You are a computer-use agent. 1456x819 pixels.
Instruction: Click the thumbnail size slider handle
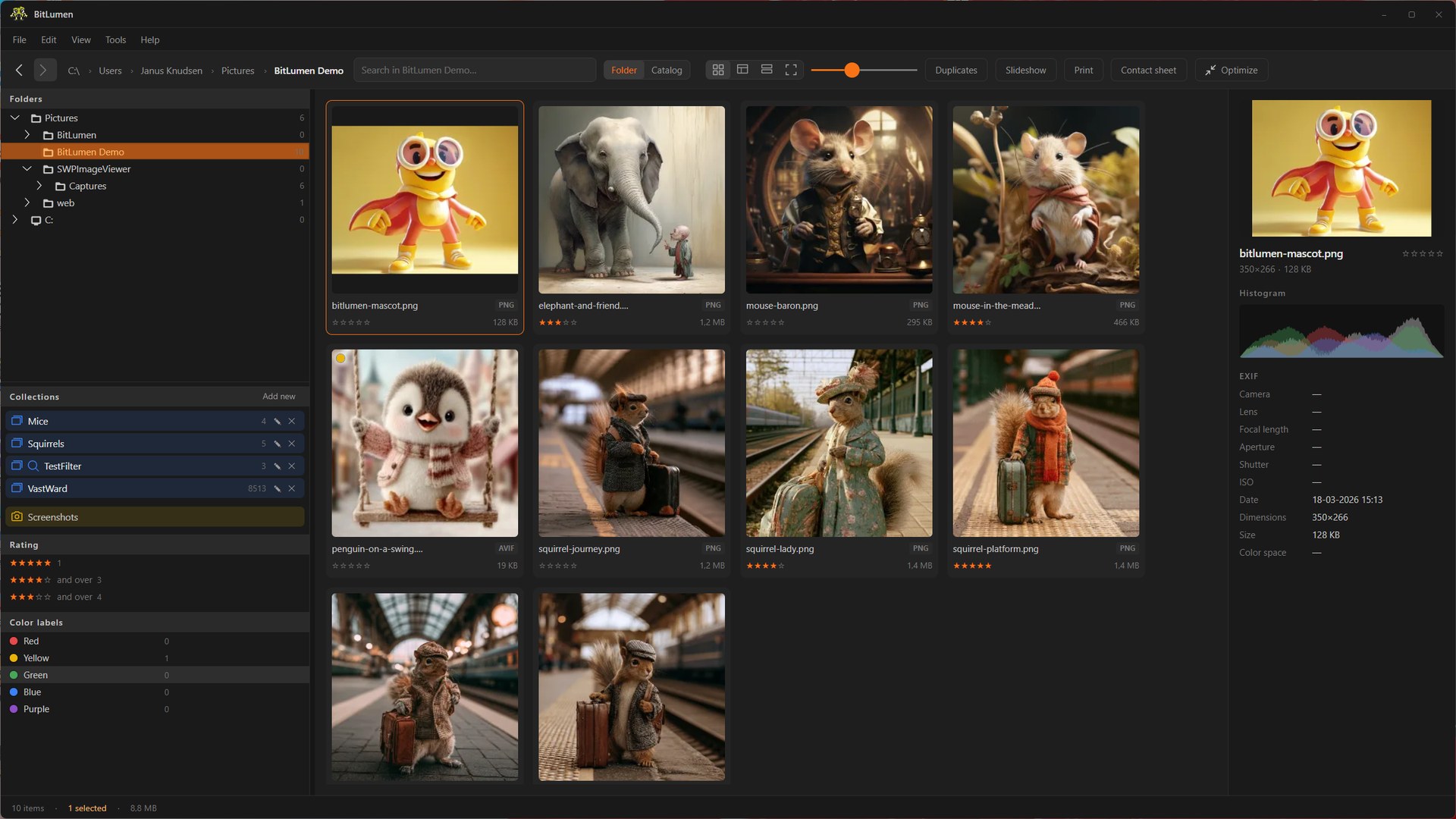point(852,70)
